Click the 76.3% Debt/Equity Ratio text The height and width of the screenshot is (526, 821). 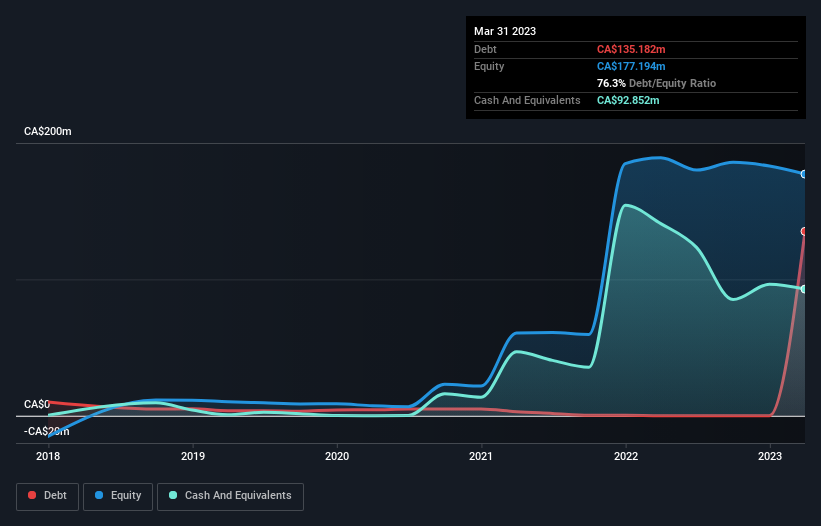click(656, 83)
